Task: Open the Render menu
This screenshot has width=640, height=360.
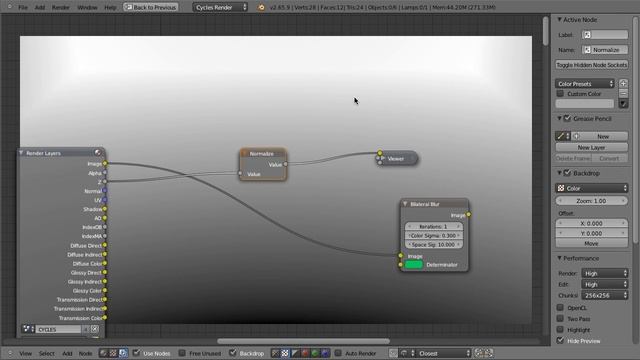Action: click(x=60, y=7)
